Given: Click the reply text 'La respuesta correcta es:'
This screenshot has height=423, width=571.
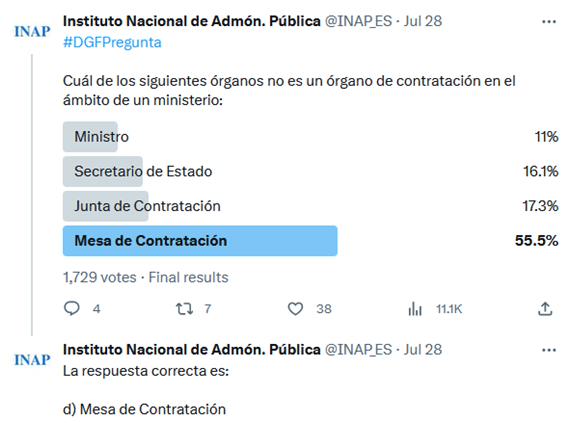Looking at the screenshot, I should click(146, 371).
